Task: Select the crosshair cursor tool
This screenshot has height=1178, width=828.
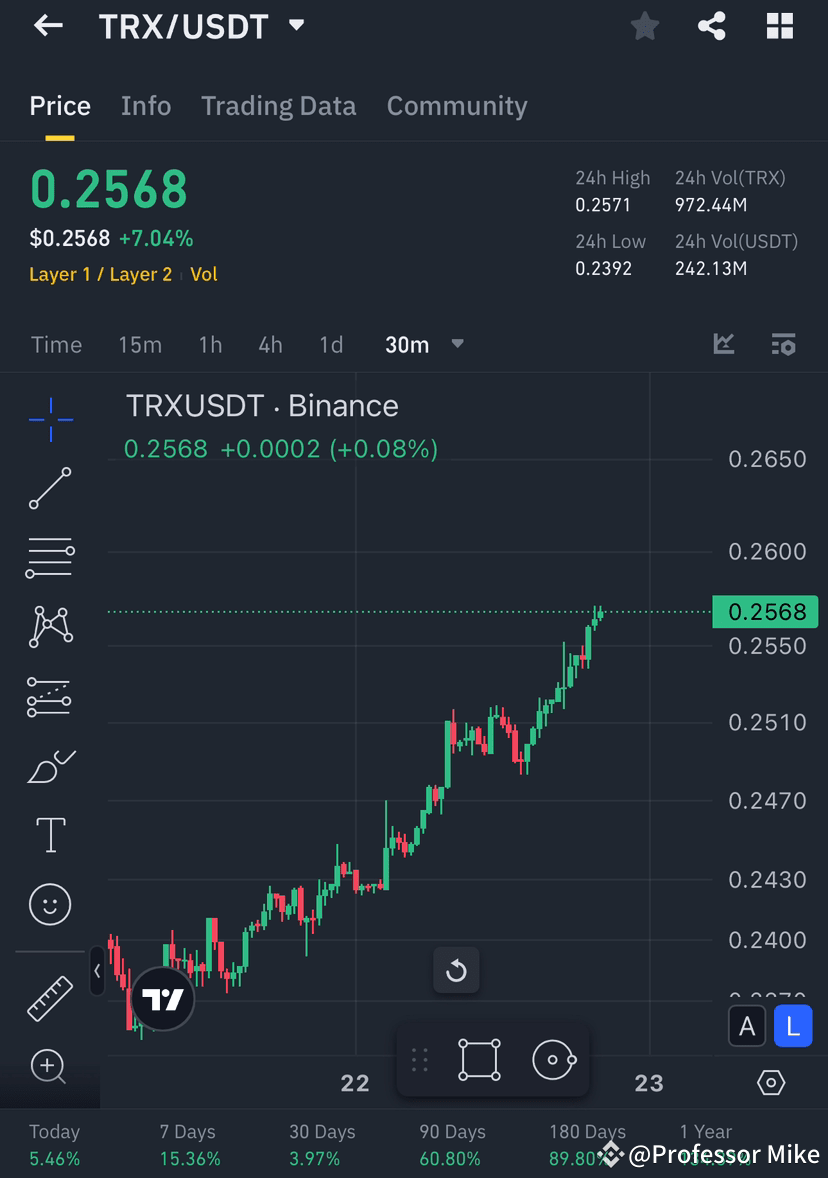Action: coord(50,419)
